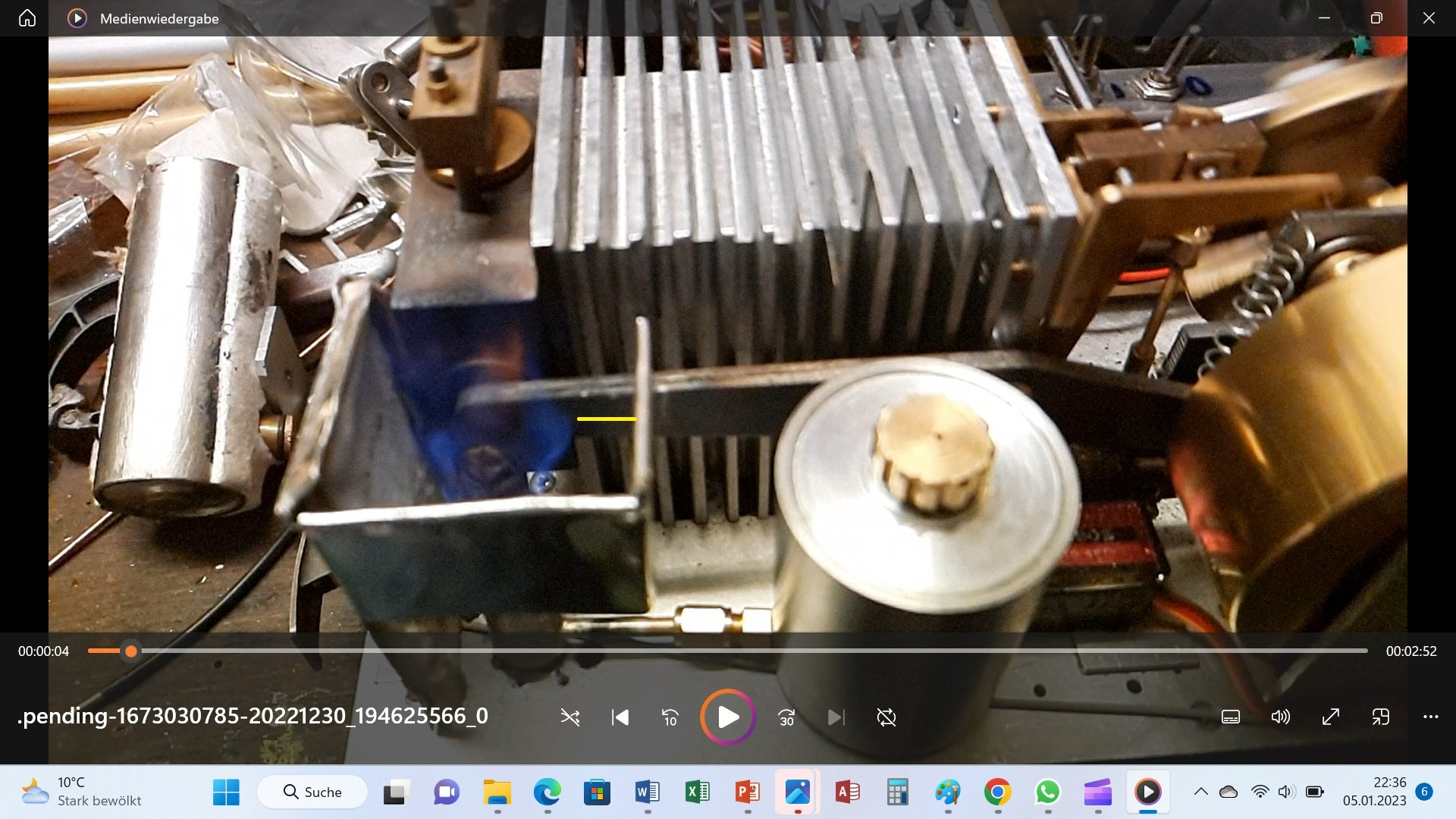This screenshot has width=1456, height=819.
Task: Open the date and time flyout
Action: pos(1374,792)
